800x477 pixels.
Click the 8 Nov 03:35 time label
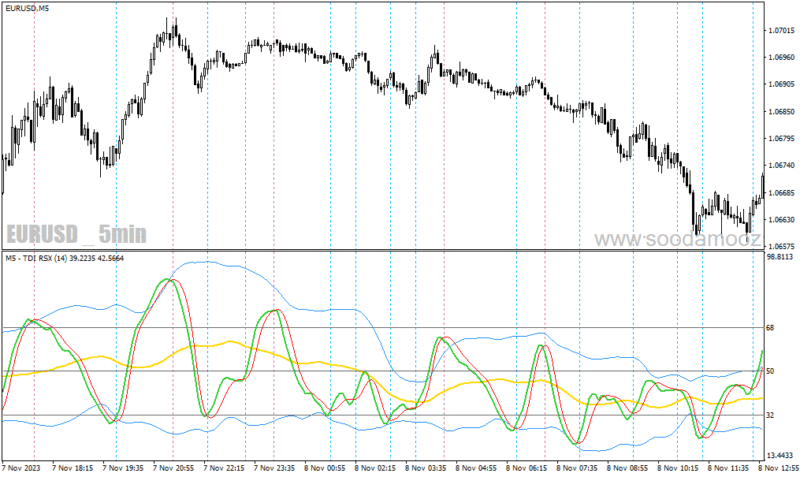pyautogui.click(x=426, y=468)
